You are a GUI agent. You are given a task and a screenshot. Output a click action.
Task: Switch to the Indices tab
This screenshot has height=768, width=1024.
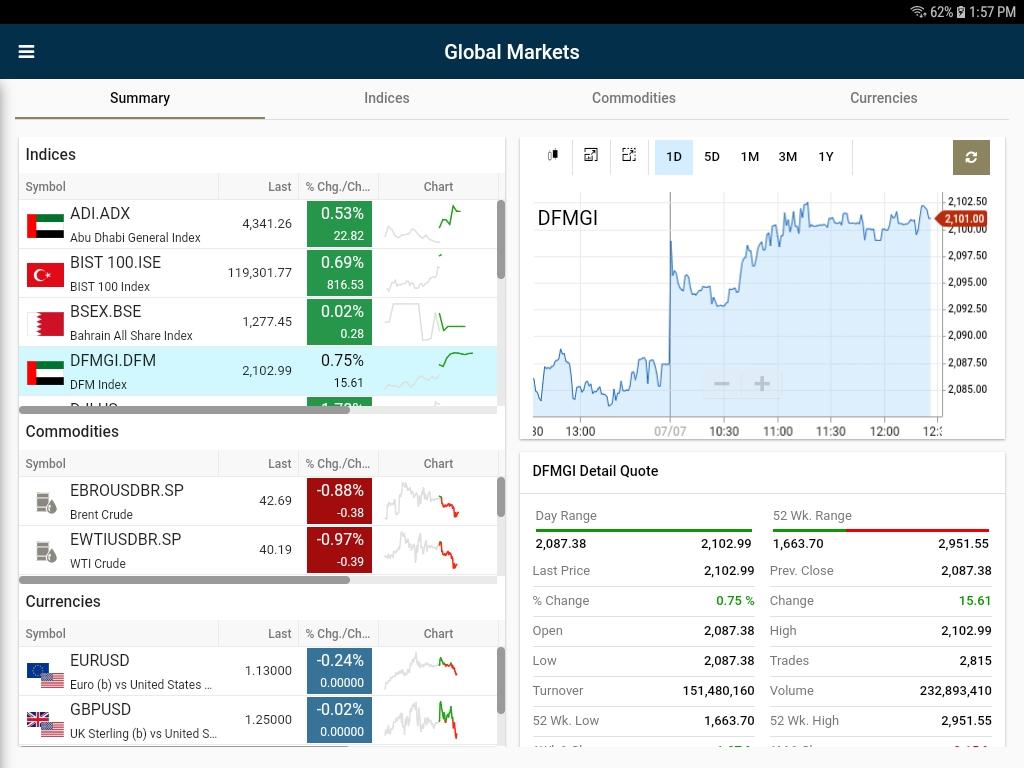387,98
